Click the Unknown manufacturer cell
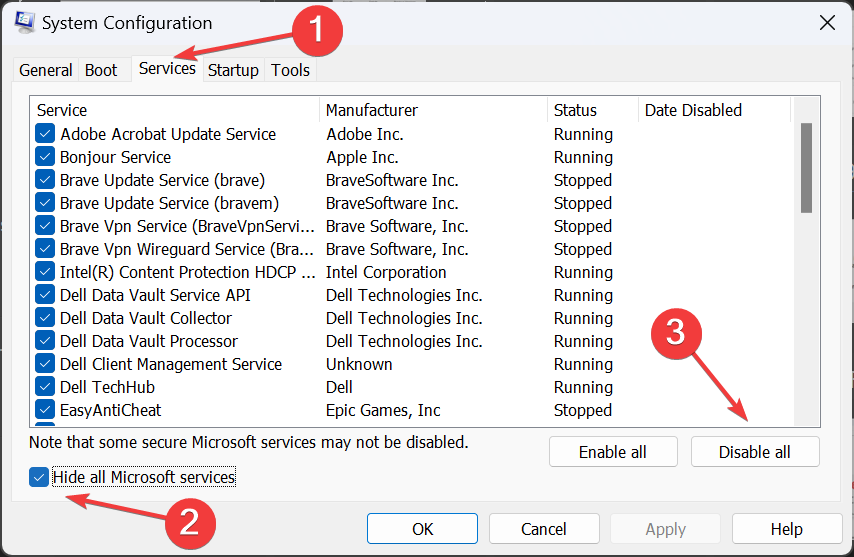Screen dimensions: 854x557 tap(359, 364)
